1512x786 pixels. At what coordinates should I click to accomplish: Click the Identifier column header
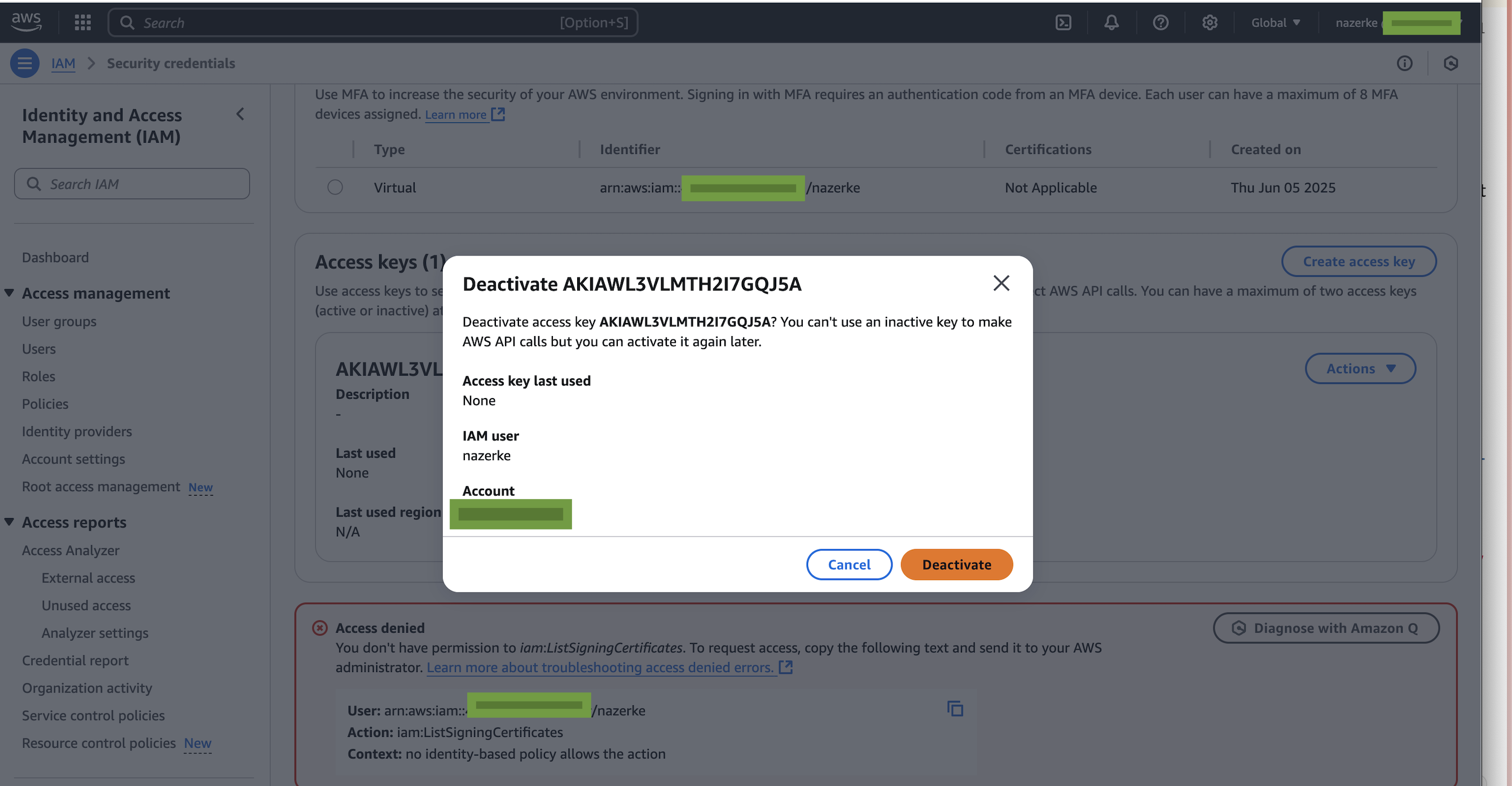[630, 149]
